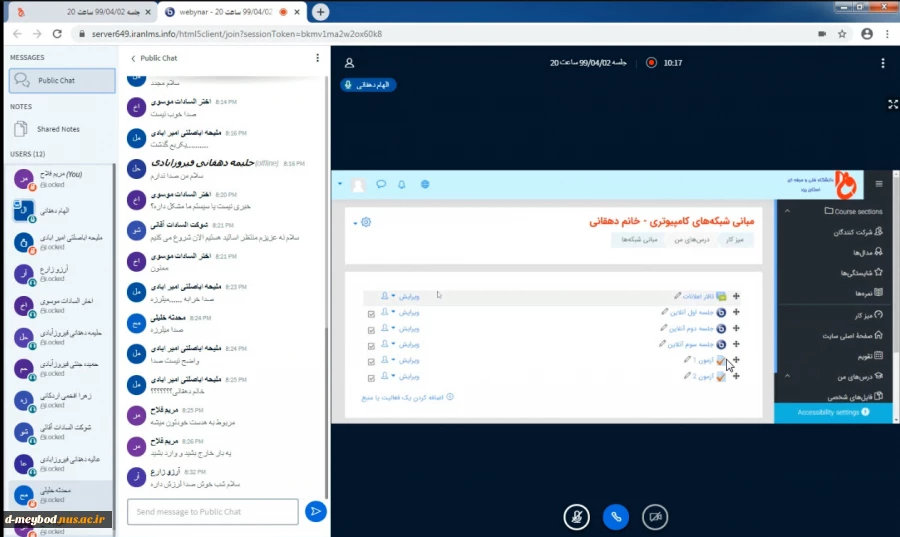Viewport: 900px width, 537px height.
Task: Open the Moodle messages speech bubble icon
Action: tap(381, 184)
